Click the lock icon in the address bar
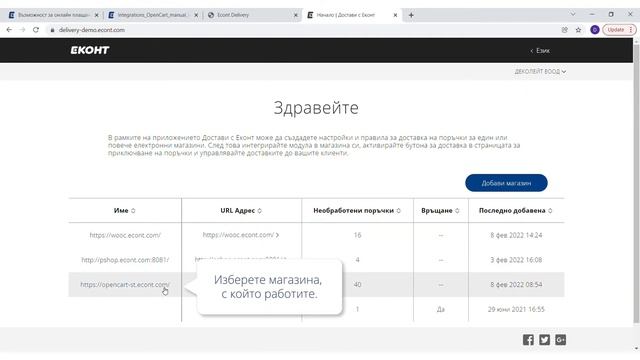Viewport: 640px width, 360px height. click(52, 30)
